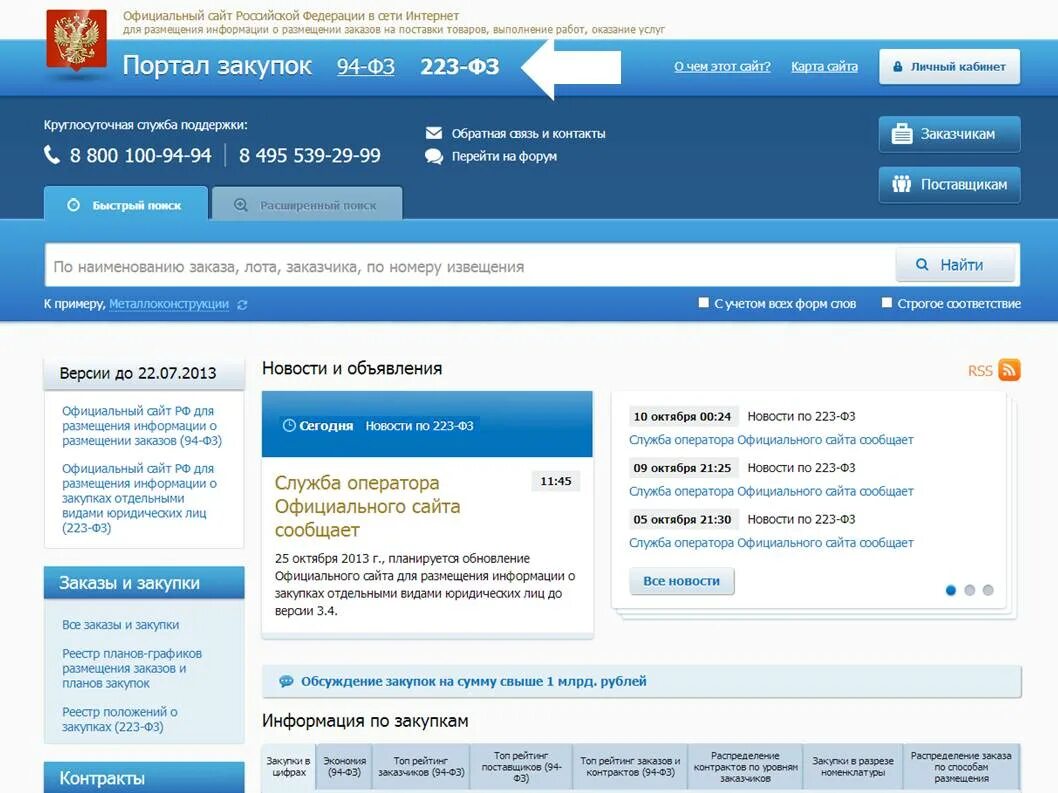
Task: Click the envelope icon for Обратная связь
Action: pos(433,131)
